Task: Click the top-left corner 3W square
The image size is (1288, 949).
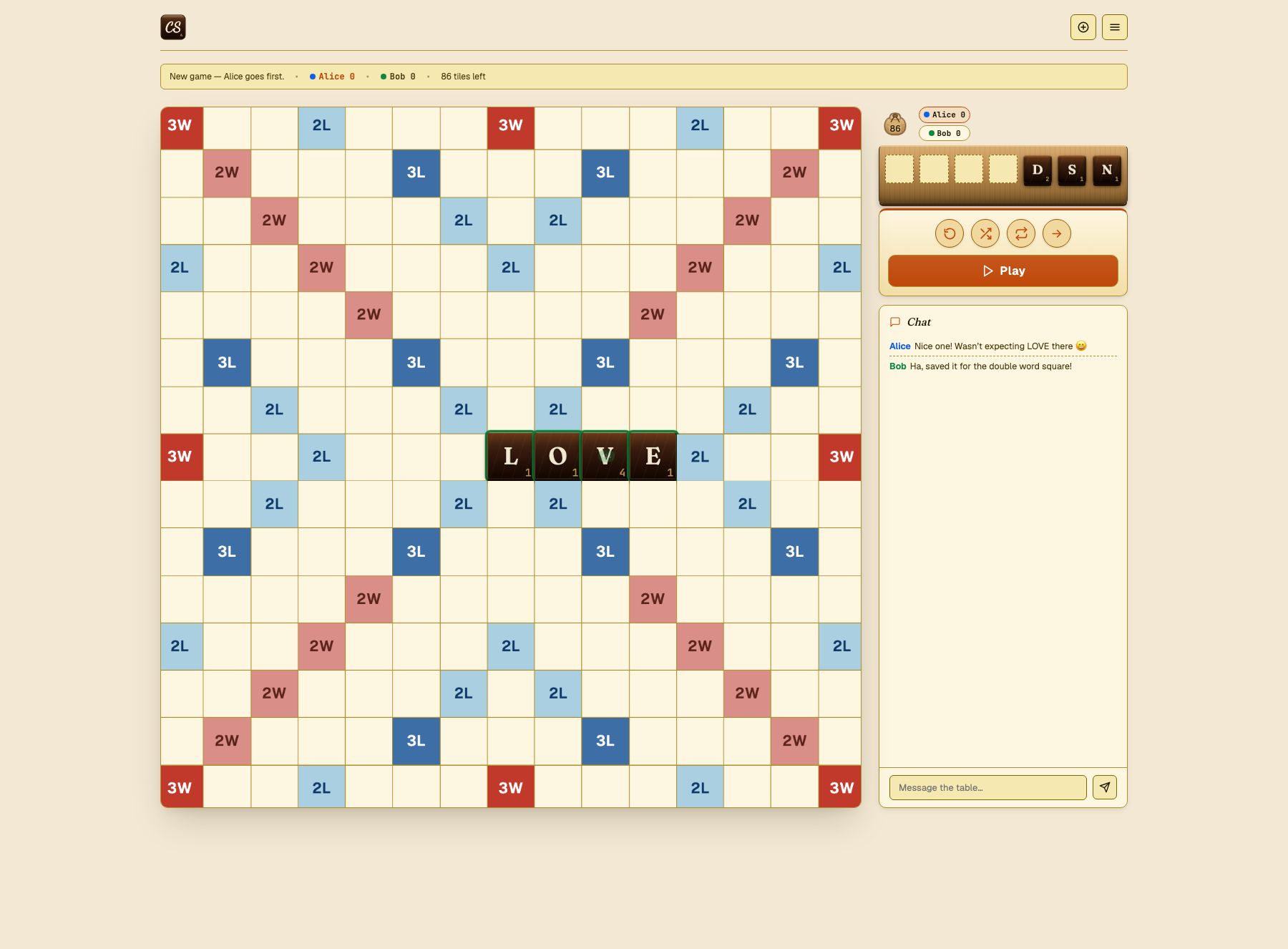Action: click(182, 128)
